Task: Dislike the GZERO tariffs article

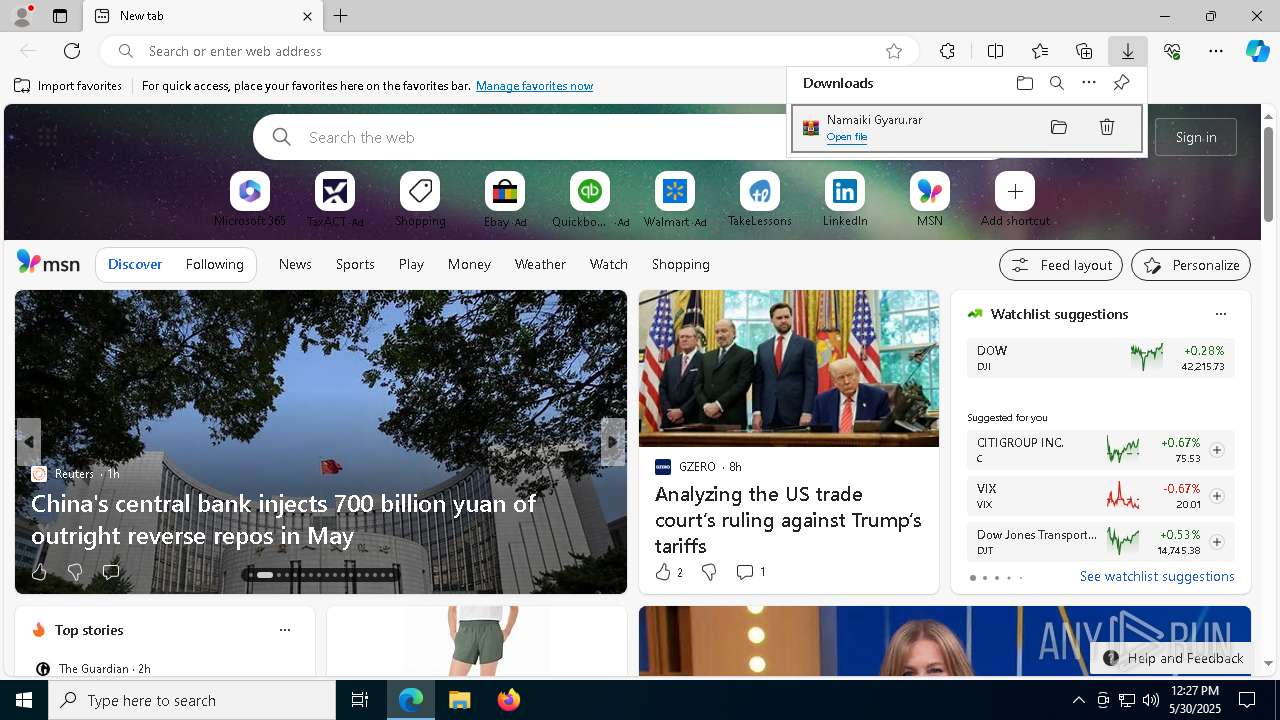Action: [x=709, y=572]
